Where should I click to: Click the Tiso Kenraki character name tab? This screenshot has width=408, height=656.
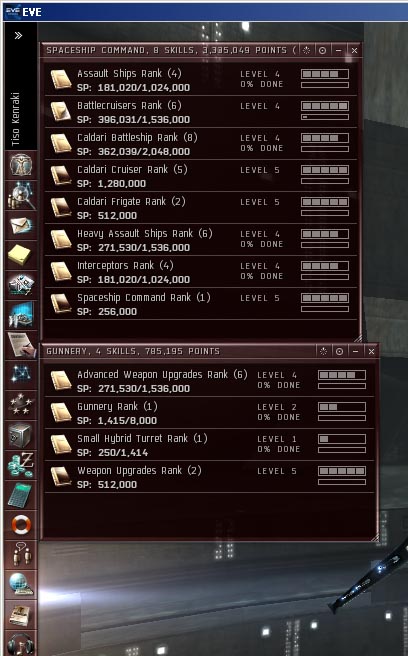pos(16,119)
